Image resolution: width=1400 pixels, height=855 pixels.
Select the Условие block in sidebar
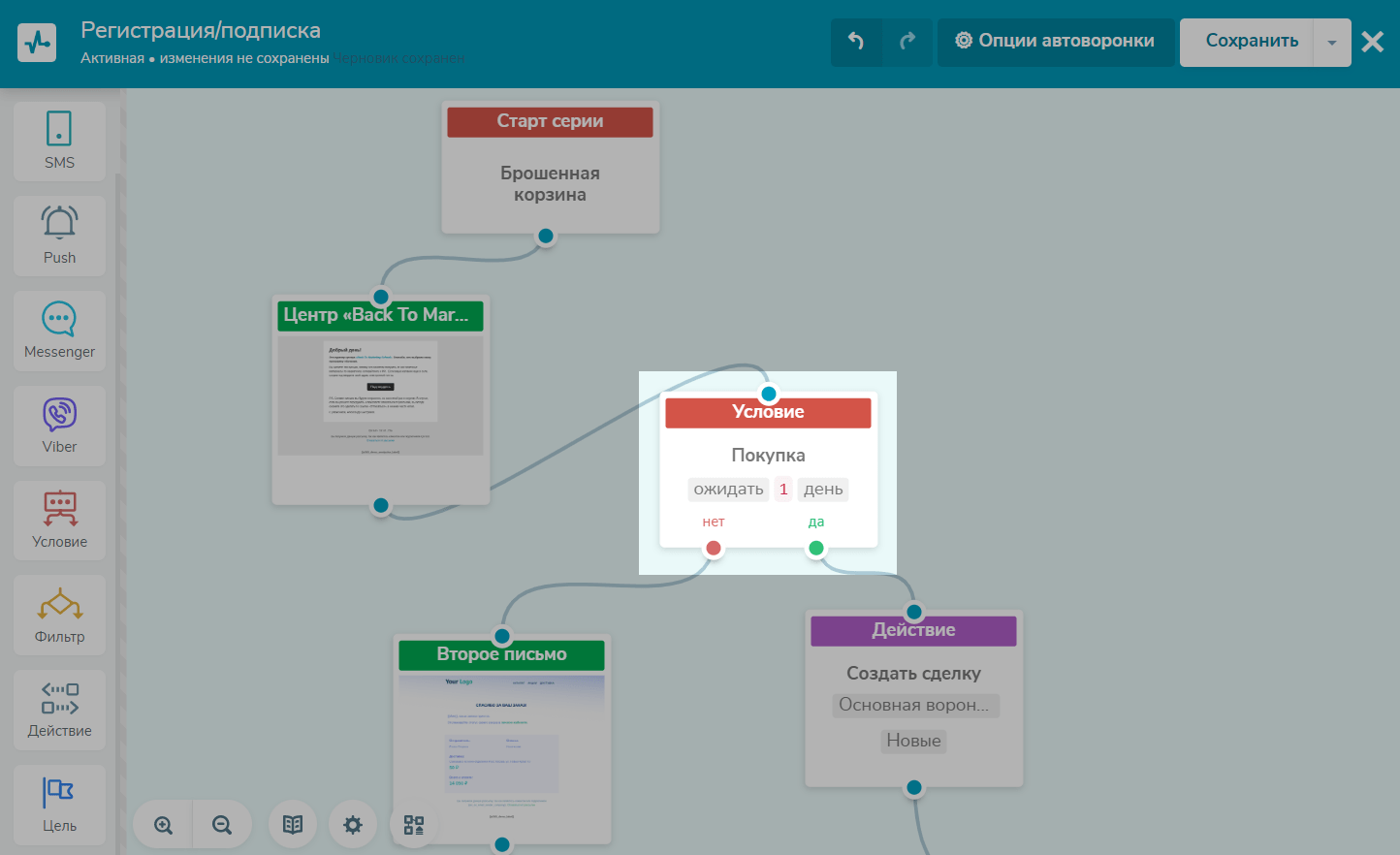59,521
